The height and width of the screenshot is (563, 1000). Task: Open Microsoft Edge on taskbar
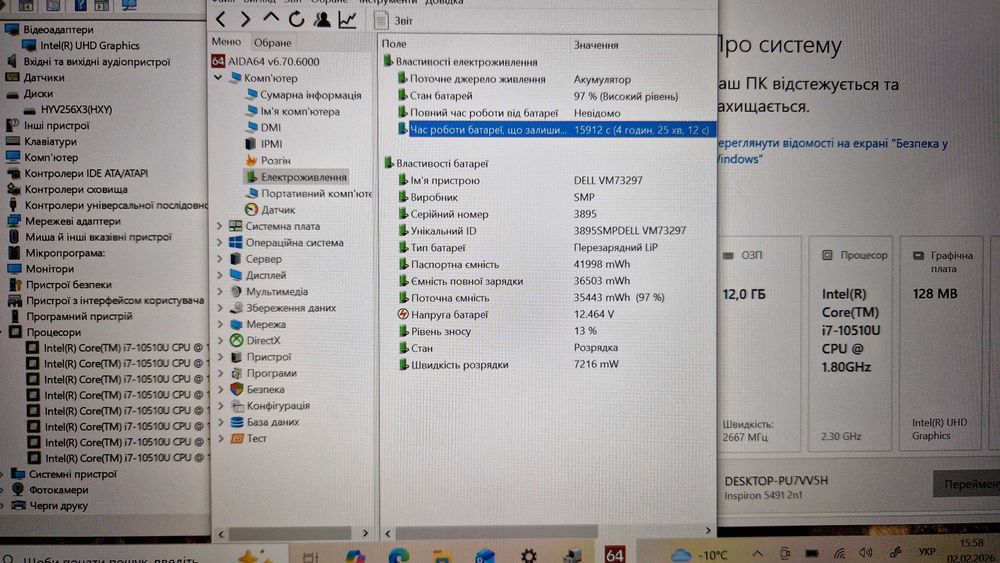tap(399, 555)
